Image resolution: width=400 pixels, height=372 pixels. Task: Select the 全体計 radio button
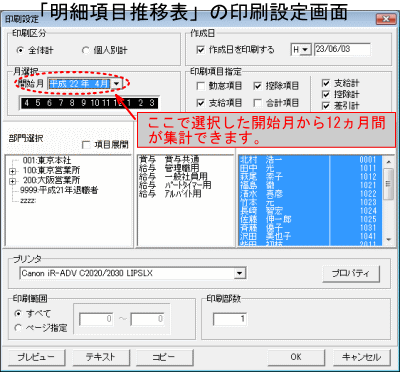(x=20, y=50)
